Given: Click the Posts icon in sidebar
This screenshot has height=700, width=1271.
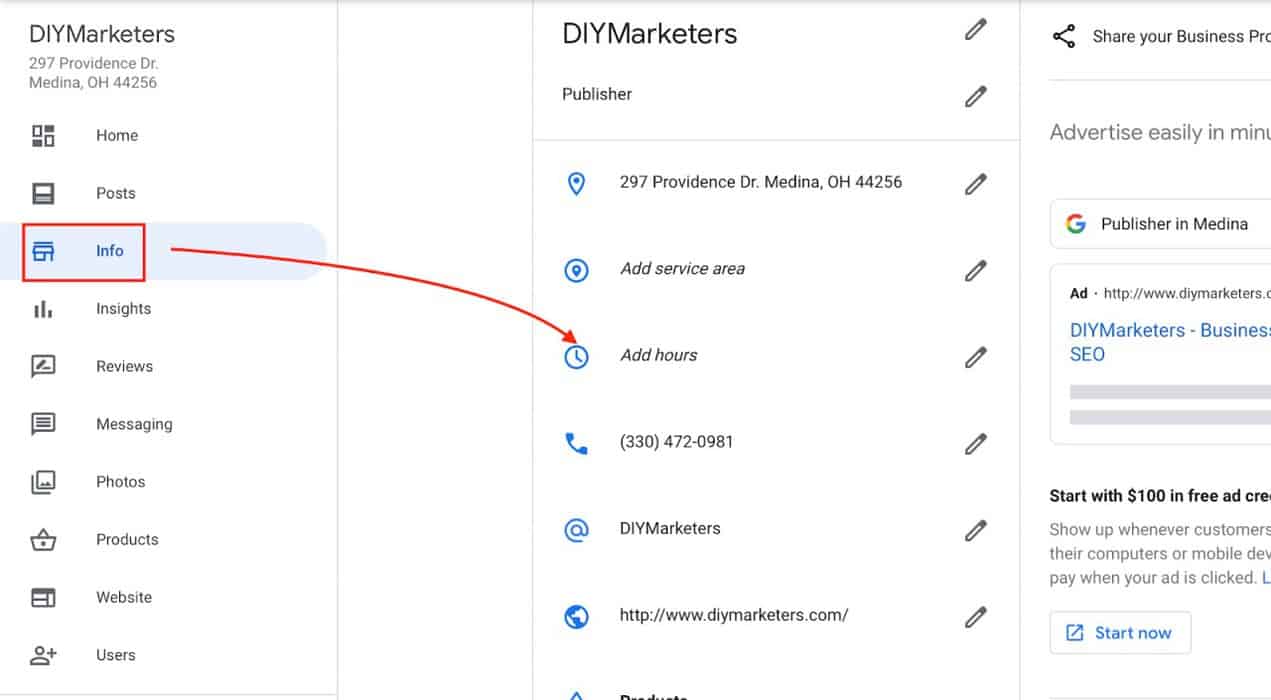Looking at the screenshot, I should pyautogui.click(x=43, y=193).
